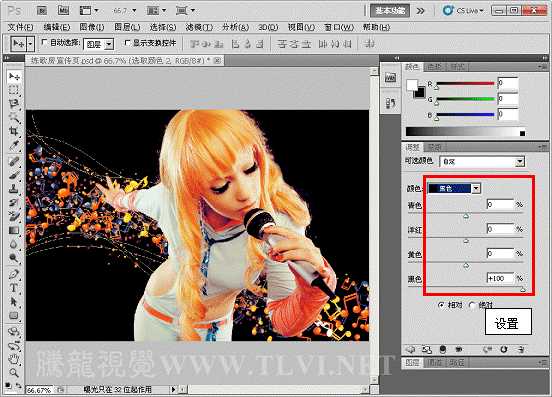Screen dimensions: 552x397
Task: Select the Pen tool
Action: [x=14, y=274]
